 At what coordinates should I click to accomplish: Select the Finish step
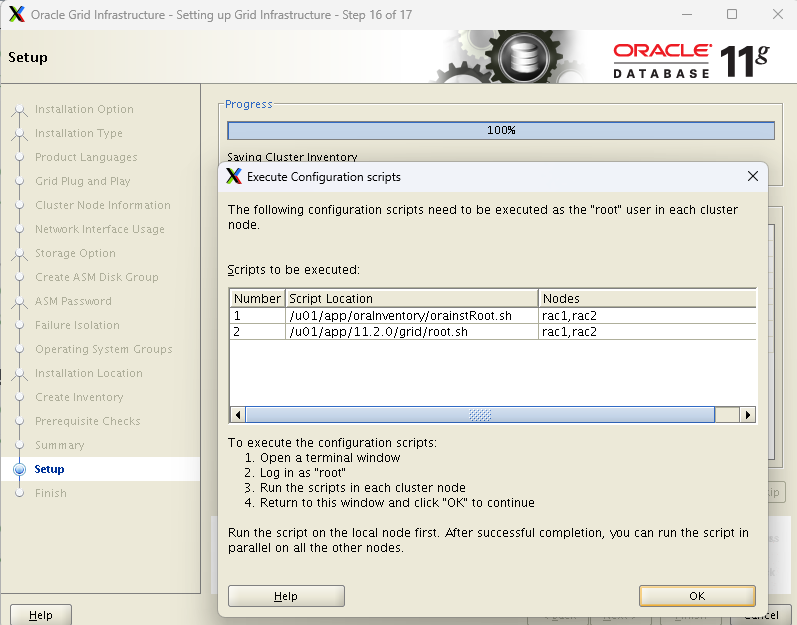(x=51, y=493)
